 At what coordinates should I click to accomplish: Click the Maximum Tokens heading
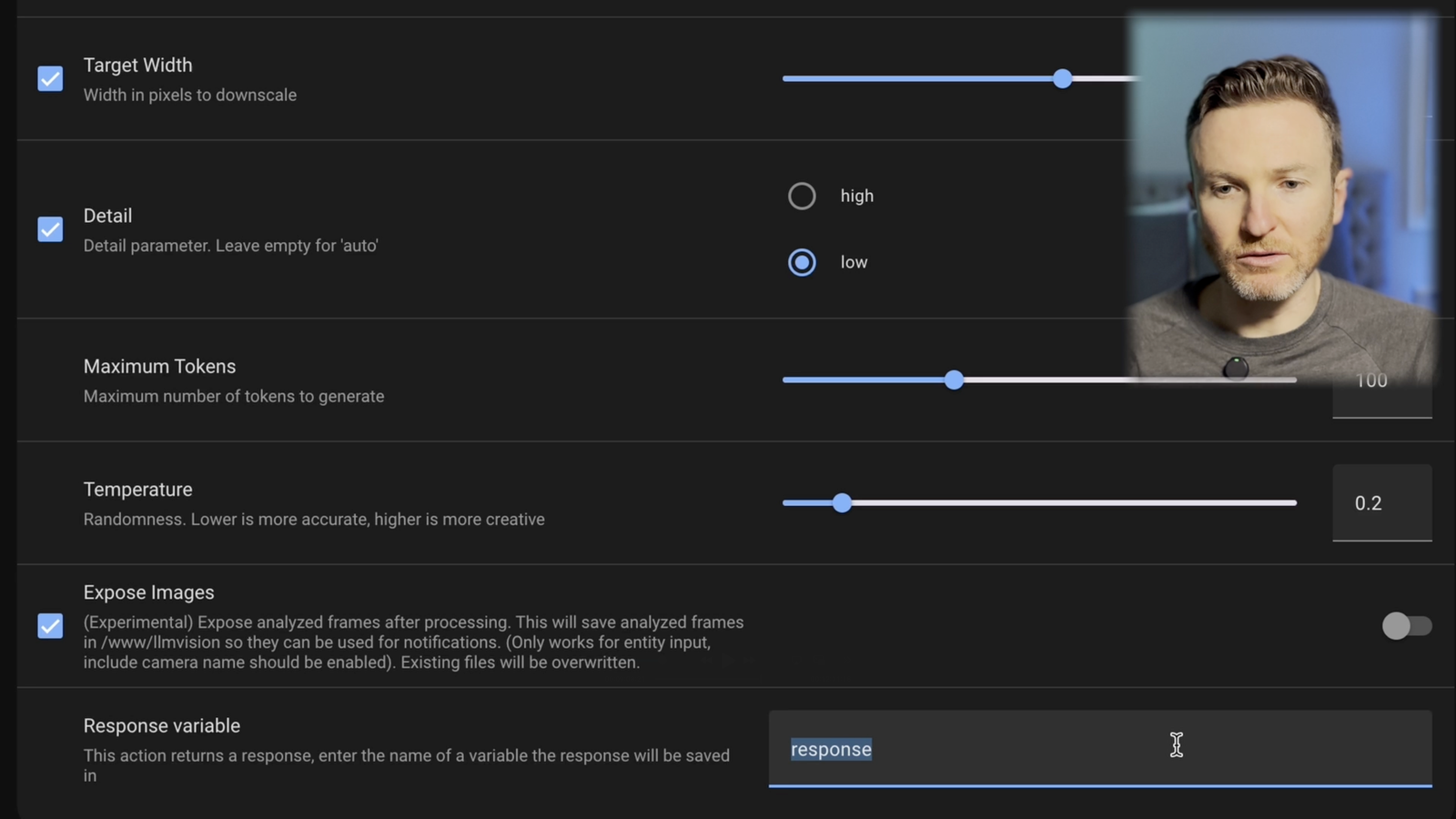[x=159, y=366]
